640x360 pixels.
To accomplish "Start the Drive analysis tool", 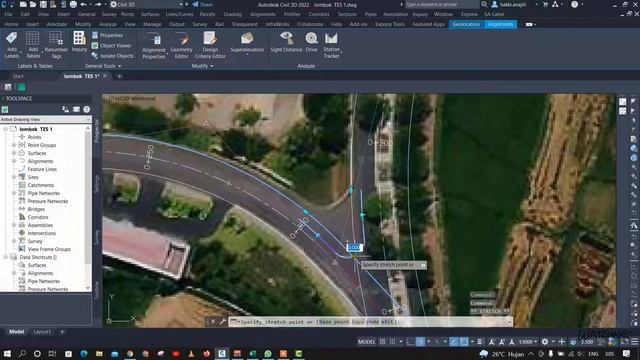I will (x=311, y=42).
